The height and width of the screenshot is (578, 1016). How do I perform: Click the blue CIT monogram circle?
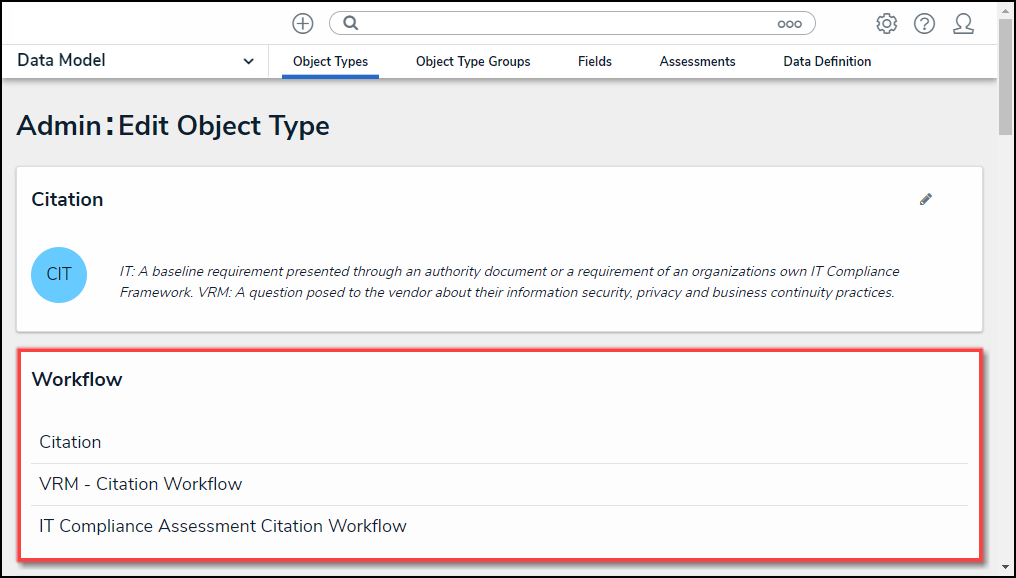tap(59, 274)
